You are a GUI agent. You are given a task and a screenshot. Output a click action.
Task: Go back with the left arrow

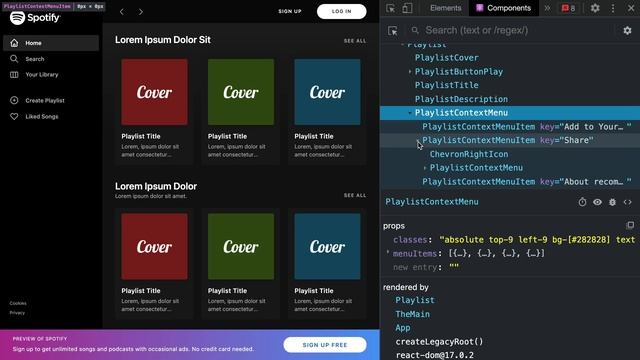tap(122, 12)
